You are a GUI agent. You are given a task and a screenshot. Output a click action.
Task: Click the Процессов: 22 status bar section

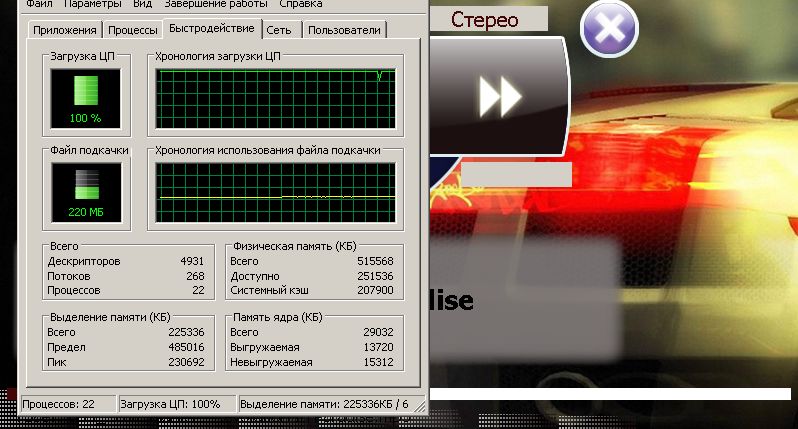pos(65,403)
